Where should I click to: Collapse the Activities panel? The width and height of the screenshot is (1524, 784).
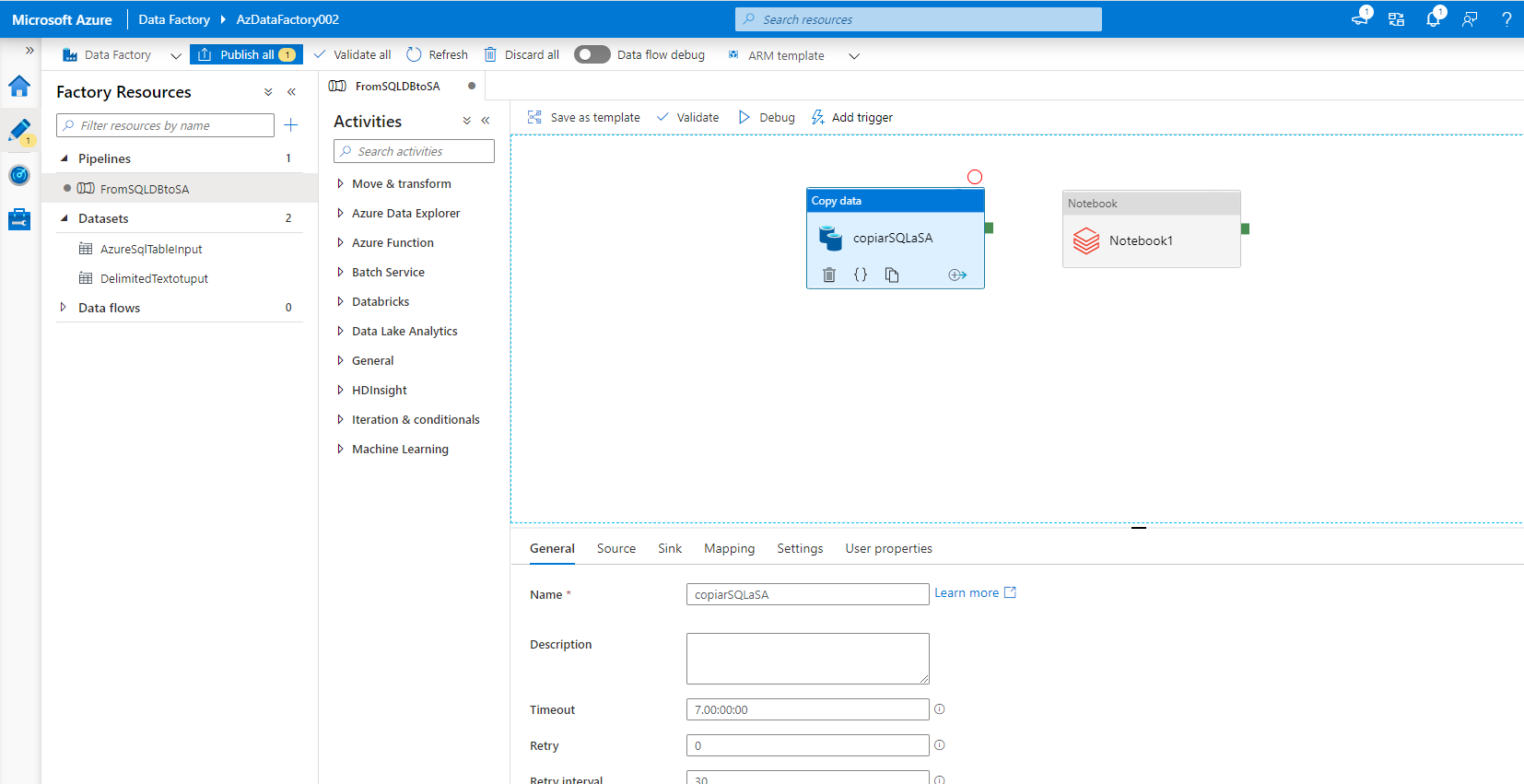(486, 121)
